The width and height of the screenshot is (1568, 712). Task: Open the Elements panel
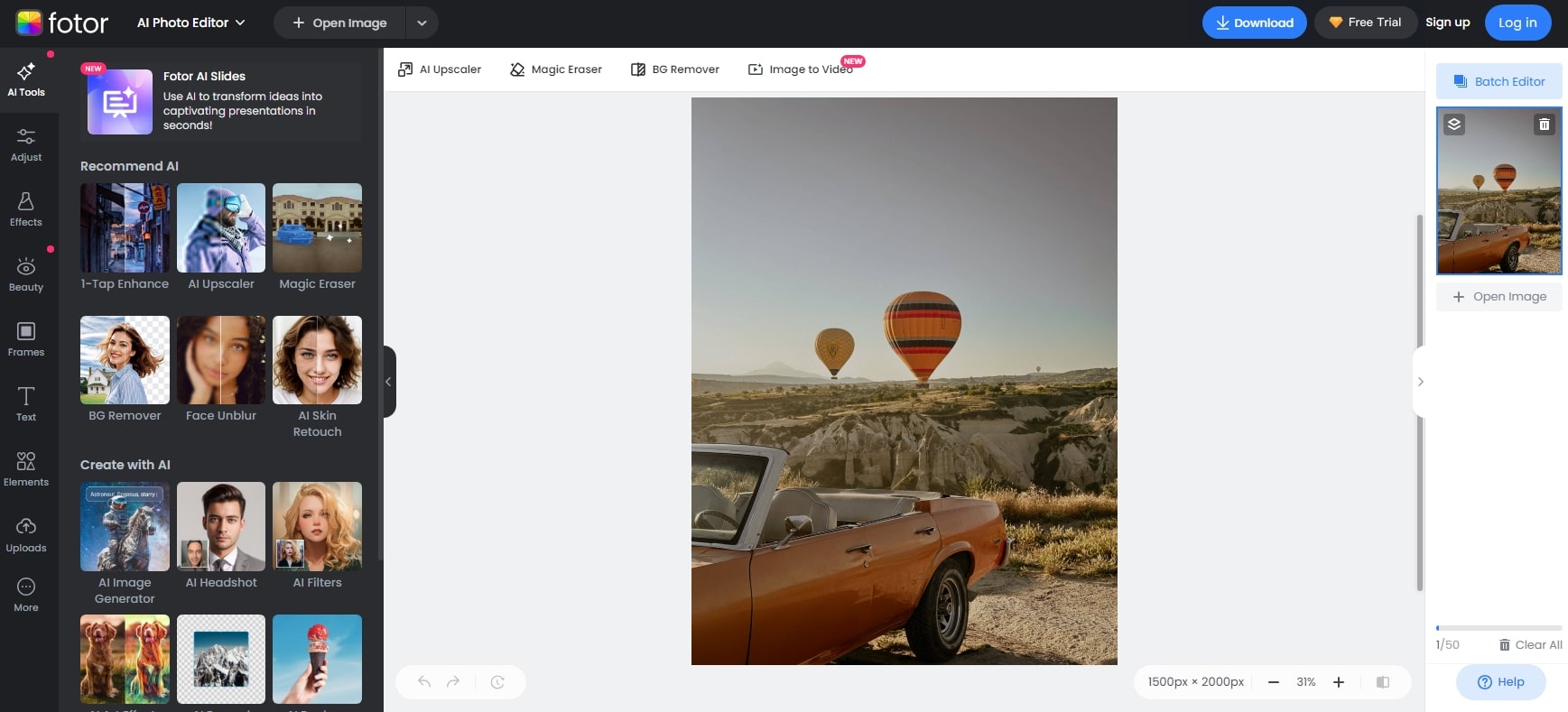click(x=26, y=469)
